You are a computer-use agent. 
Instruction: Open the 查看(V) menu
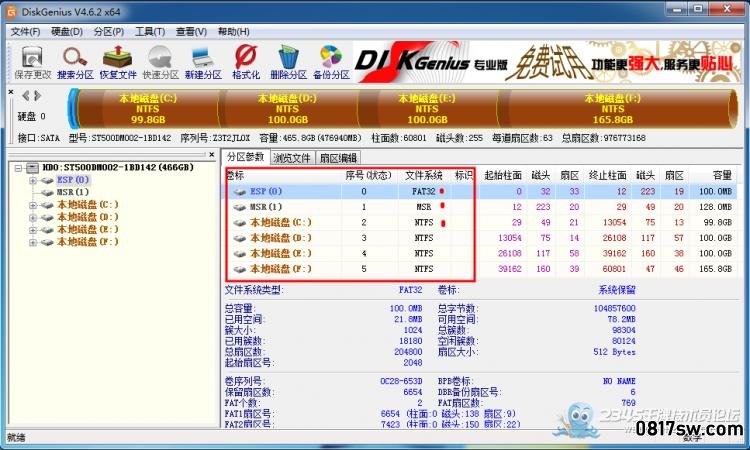pos(191,32)
